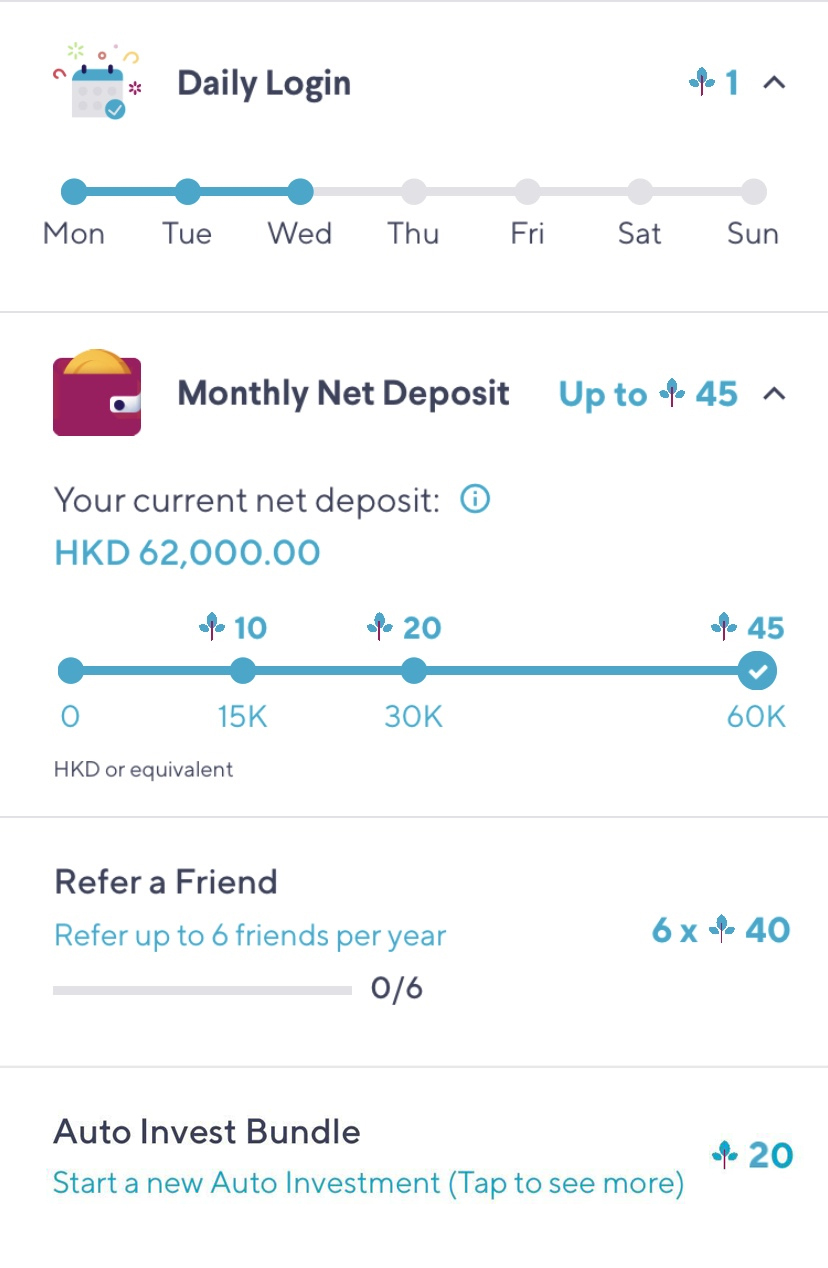Open the Auto Invest Bundle item

pyautogui.click(x=207, y=1132)
